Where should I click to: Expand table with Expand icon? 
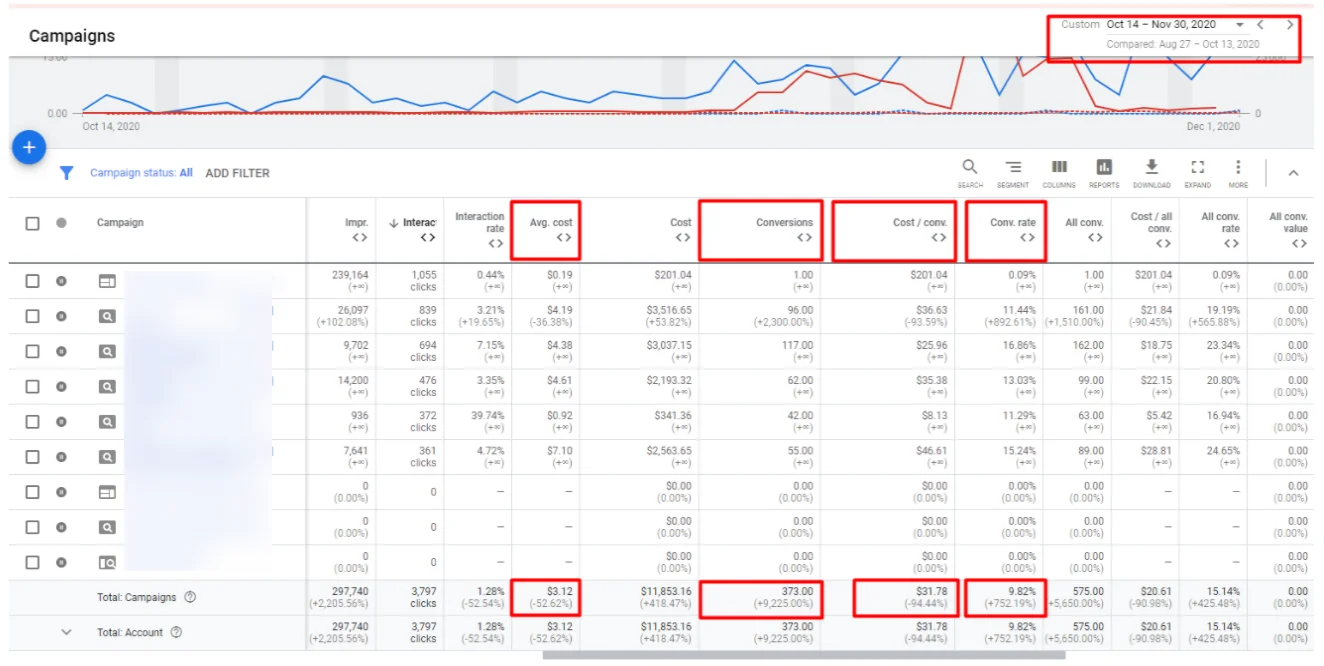[x=1197, y=171]
